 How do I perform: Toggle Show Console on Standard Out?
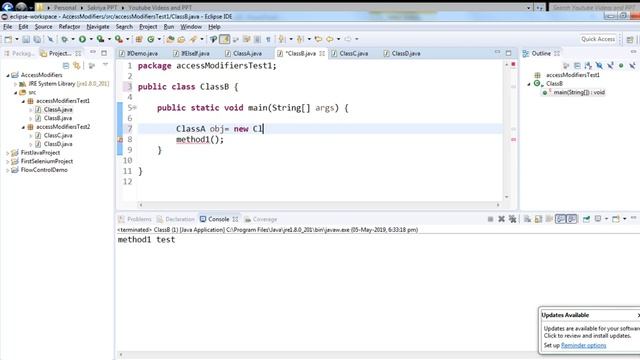pos(561,219)
